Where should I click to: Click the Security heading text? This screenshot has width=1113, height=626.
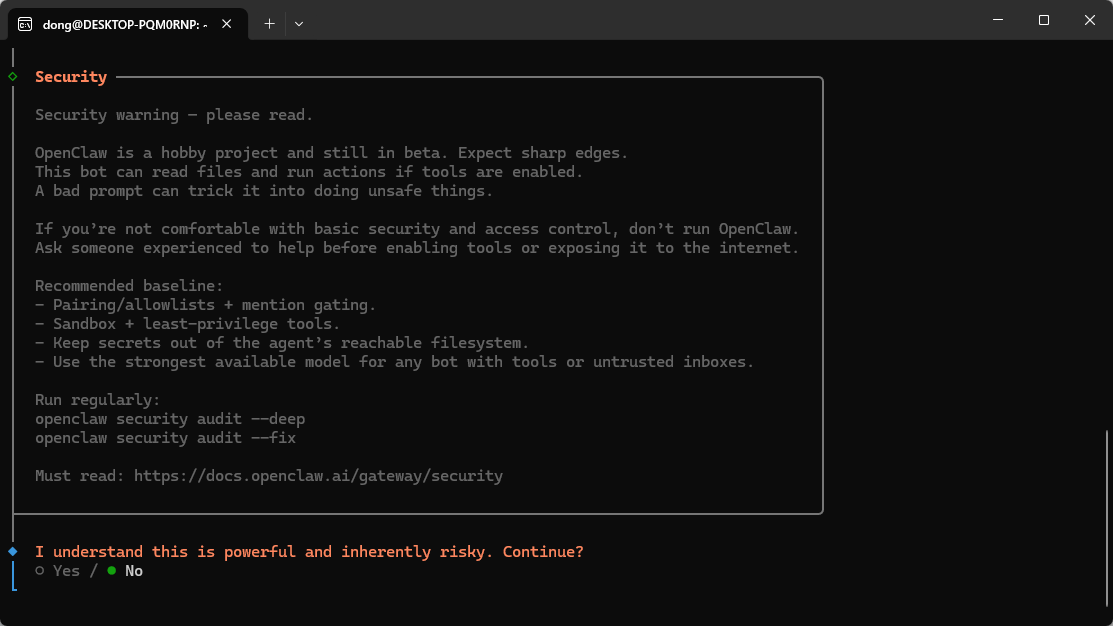[x=71, y=77]
